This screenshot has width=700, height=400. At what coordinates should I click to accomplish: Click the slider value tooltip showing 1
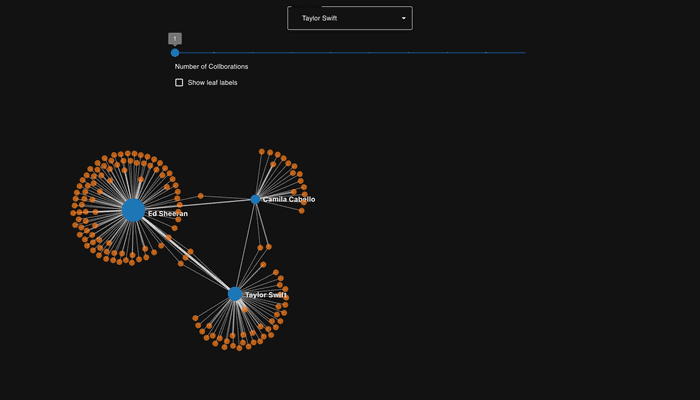click(x=175, y=38)
